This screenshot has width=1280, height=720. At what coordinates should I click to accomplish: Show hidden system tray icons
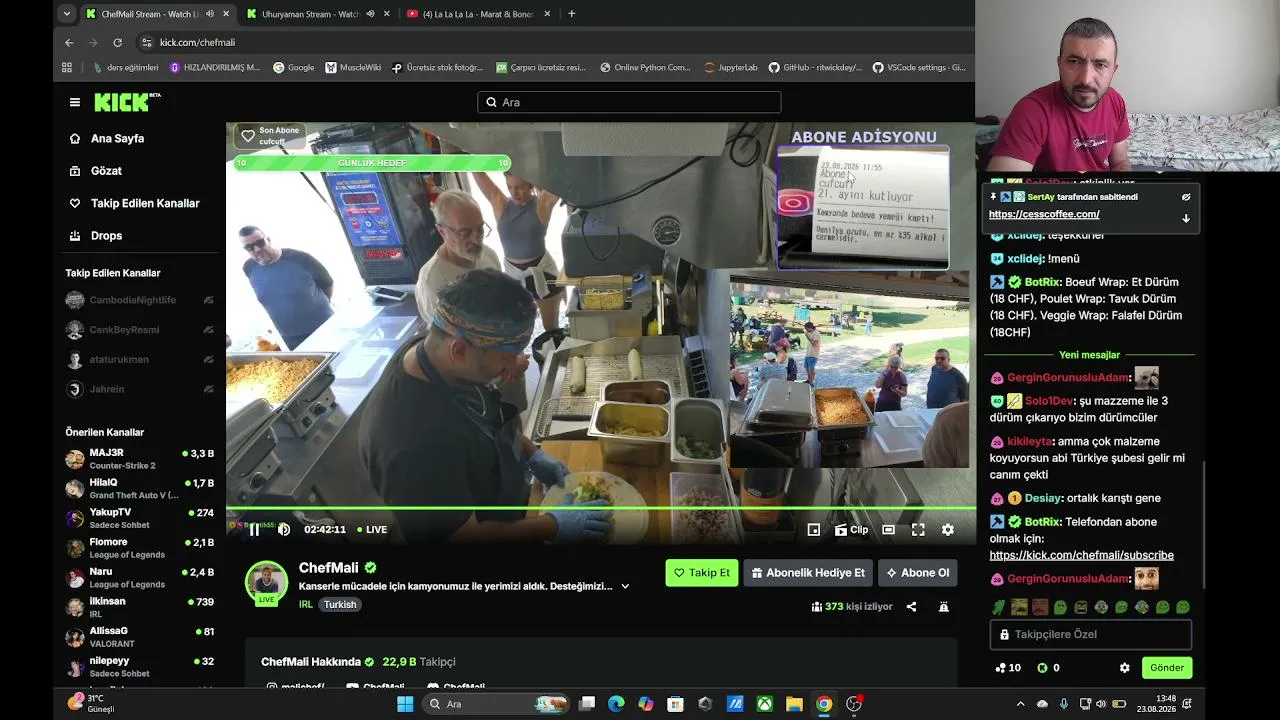[1020, 704]
